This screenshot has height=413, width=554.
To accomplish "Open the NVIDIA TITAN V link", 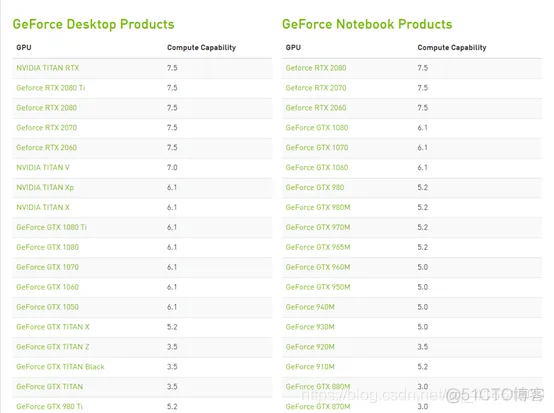I will [43, 167].
